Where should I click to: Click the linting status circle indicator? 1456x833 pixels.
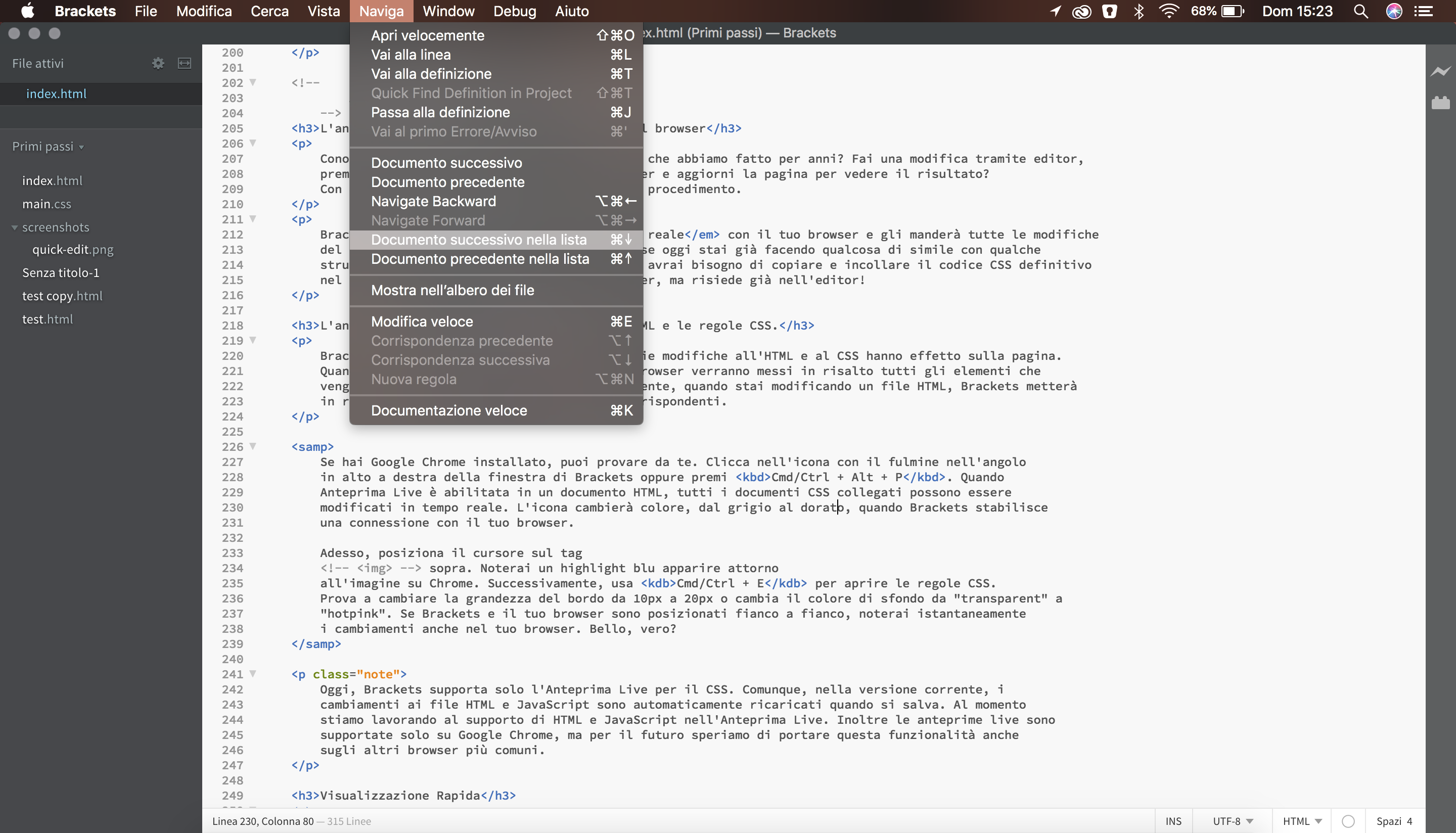[1348, 821]
